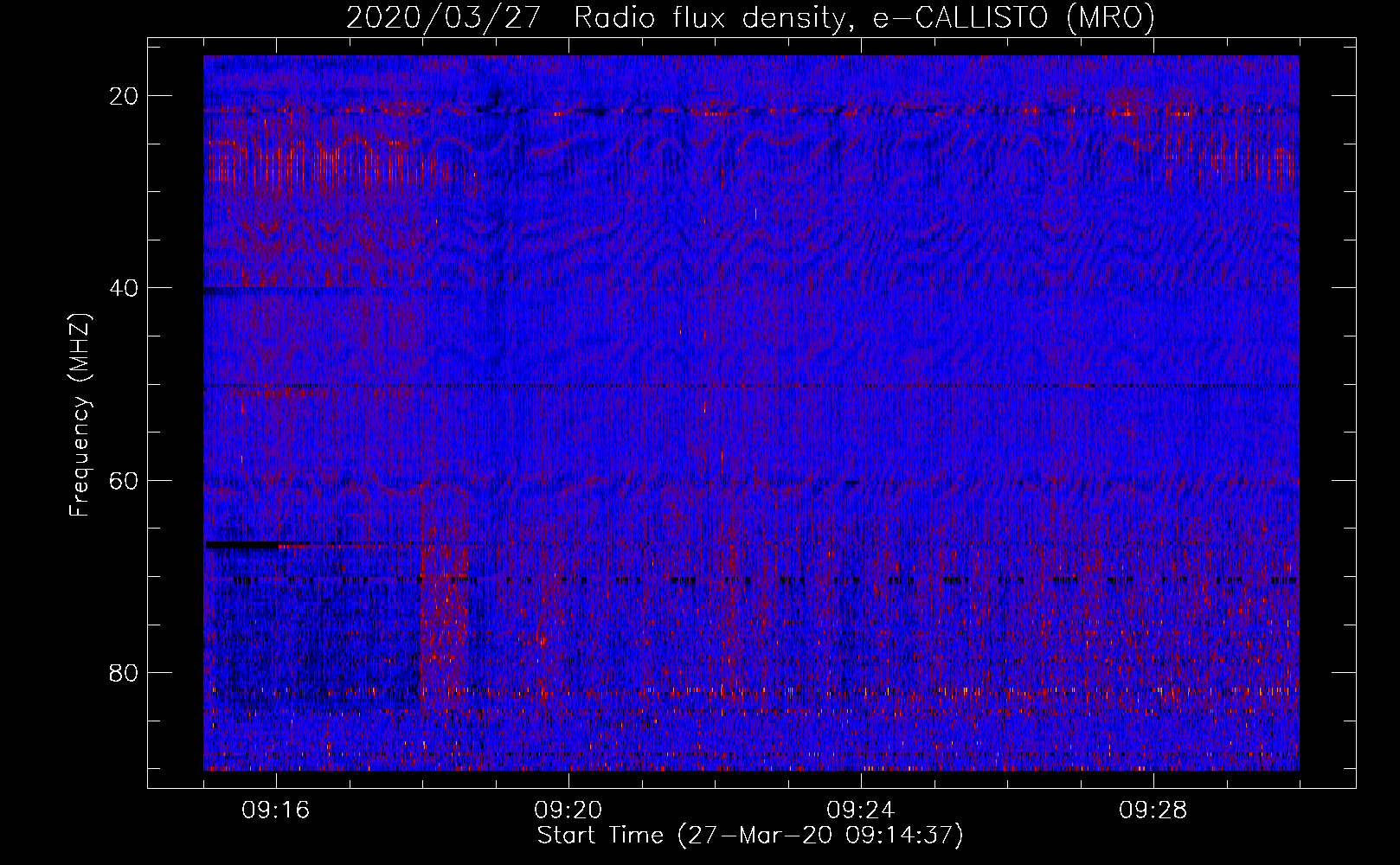Click the plot title '2020/03/27 Radio flux density'

click(750, 18)
